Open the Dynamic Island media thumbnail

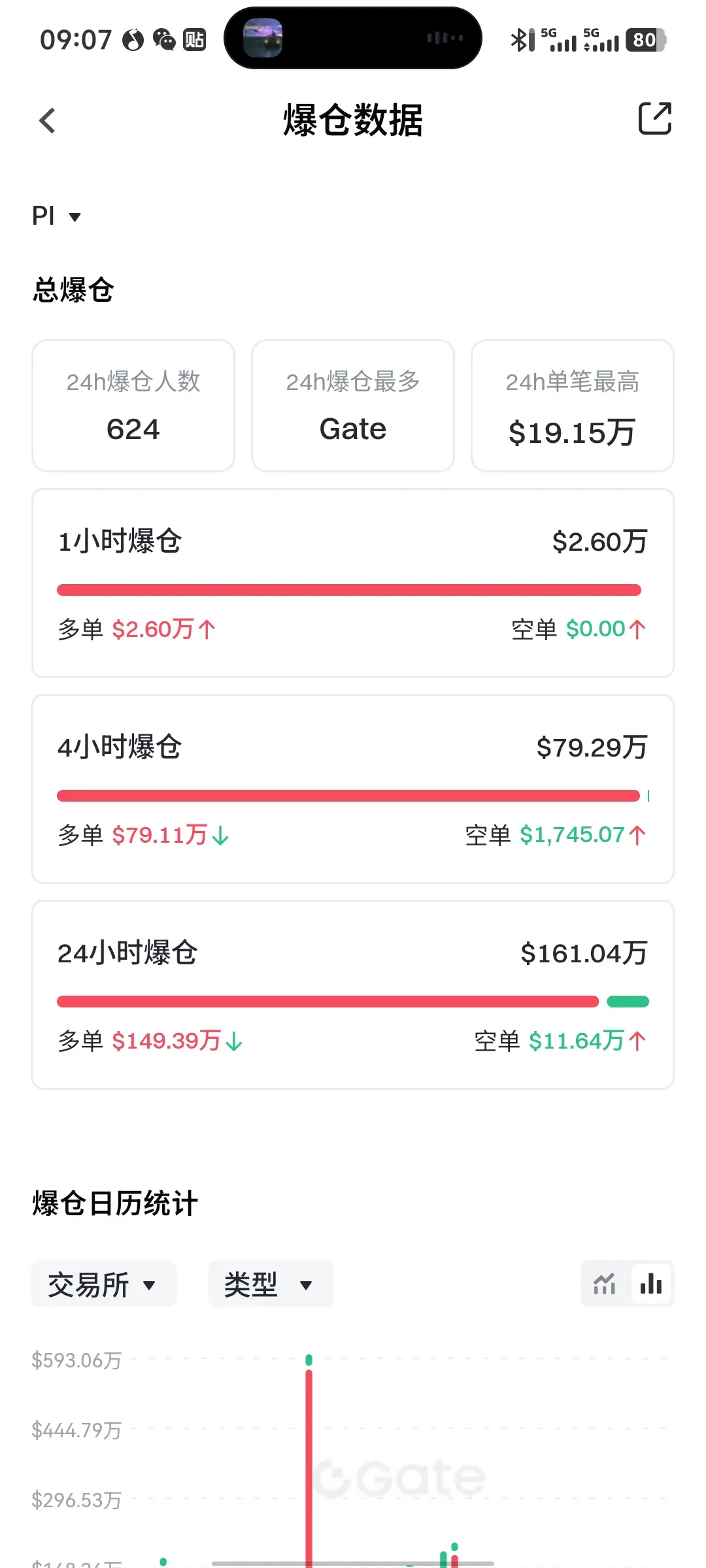click(x=263, y=38)
